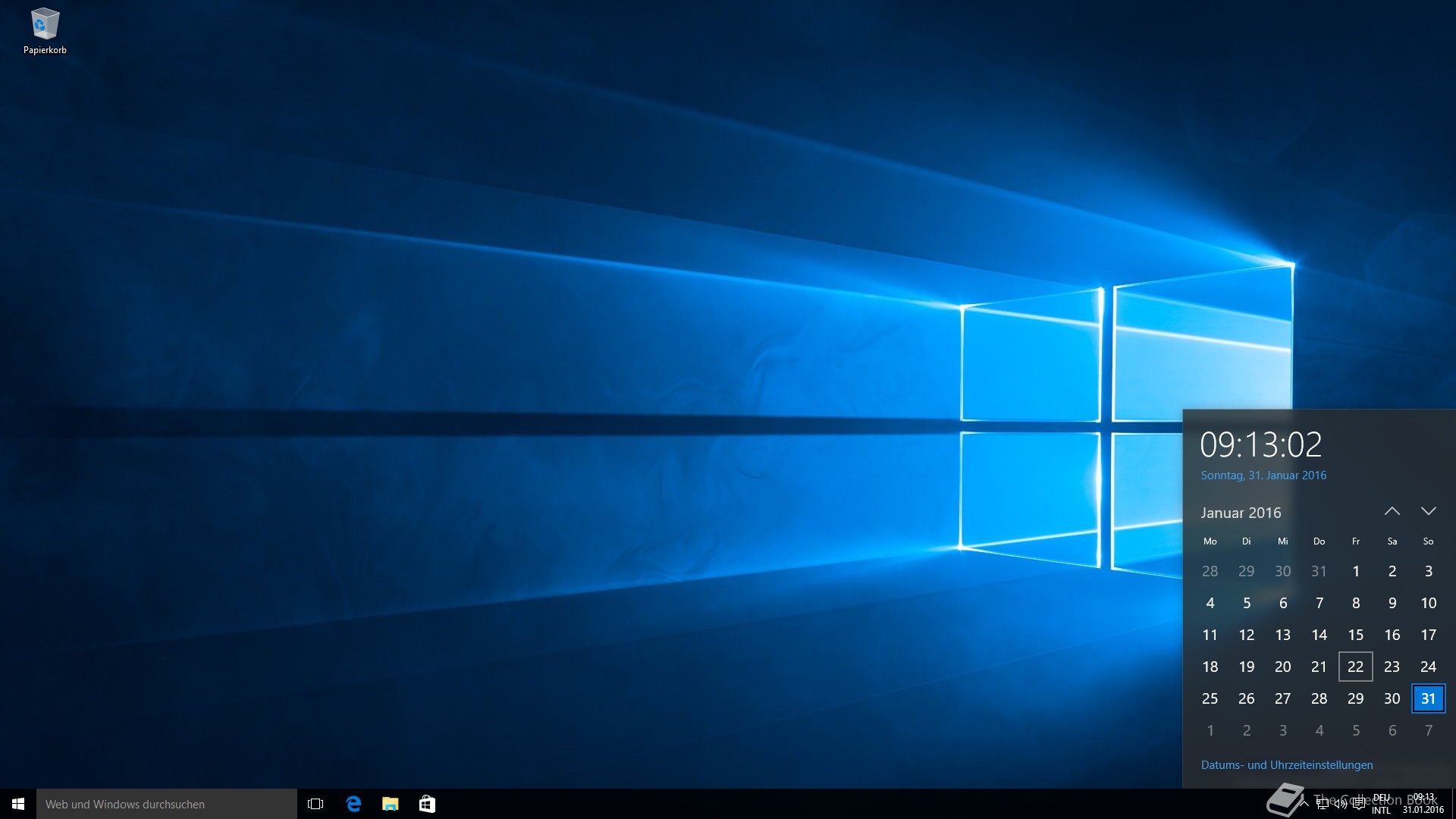Select white January 30 in the calendar

(1392, 698)
